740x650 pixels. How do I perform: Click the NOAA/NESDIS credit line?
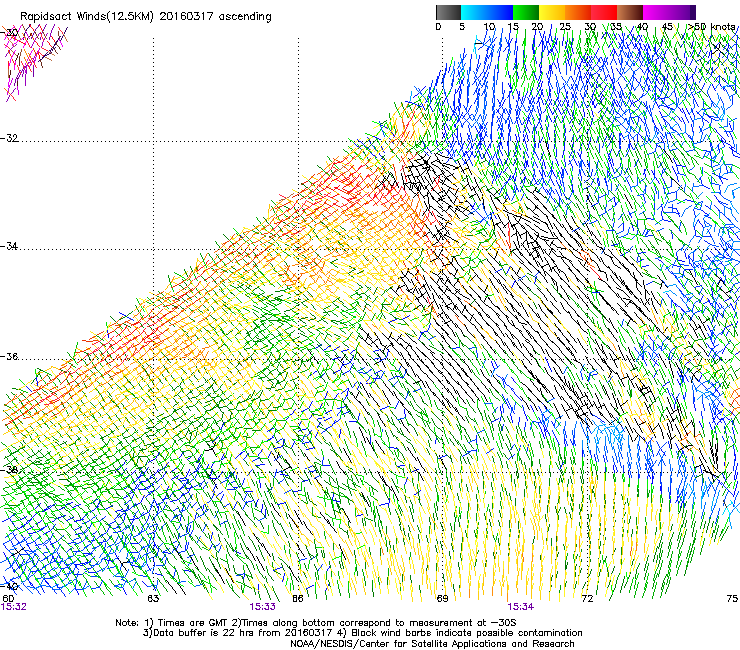[x=432, y=643]
